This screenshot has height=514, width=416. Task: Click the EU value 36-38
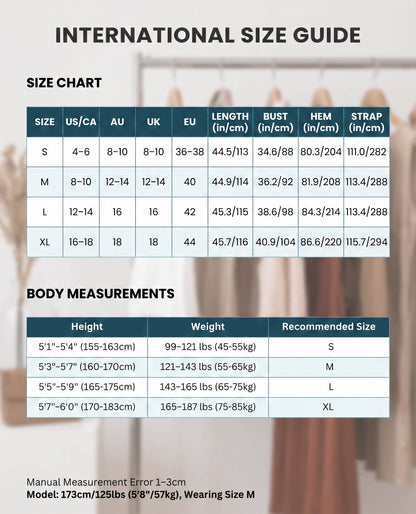point(190,152)
